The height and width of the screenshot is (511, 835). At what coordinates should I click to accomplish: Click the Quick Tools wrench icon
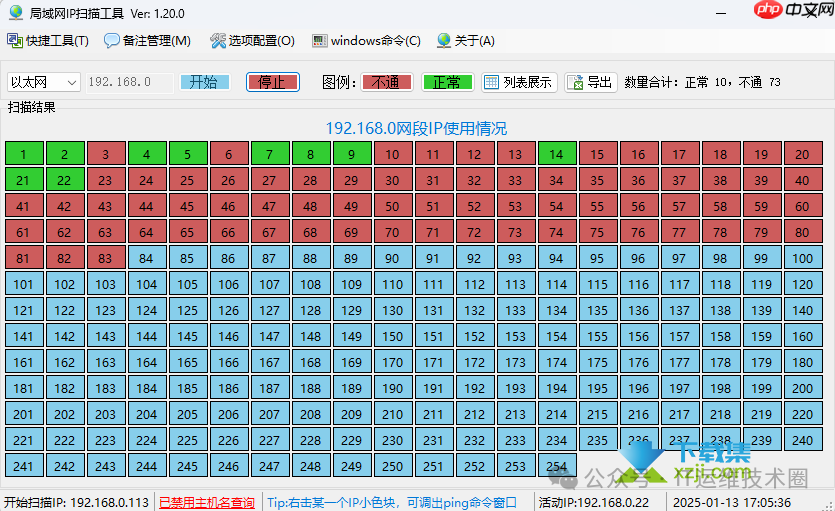(x=15, y=41)
